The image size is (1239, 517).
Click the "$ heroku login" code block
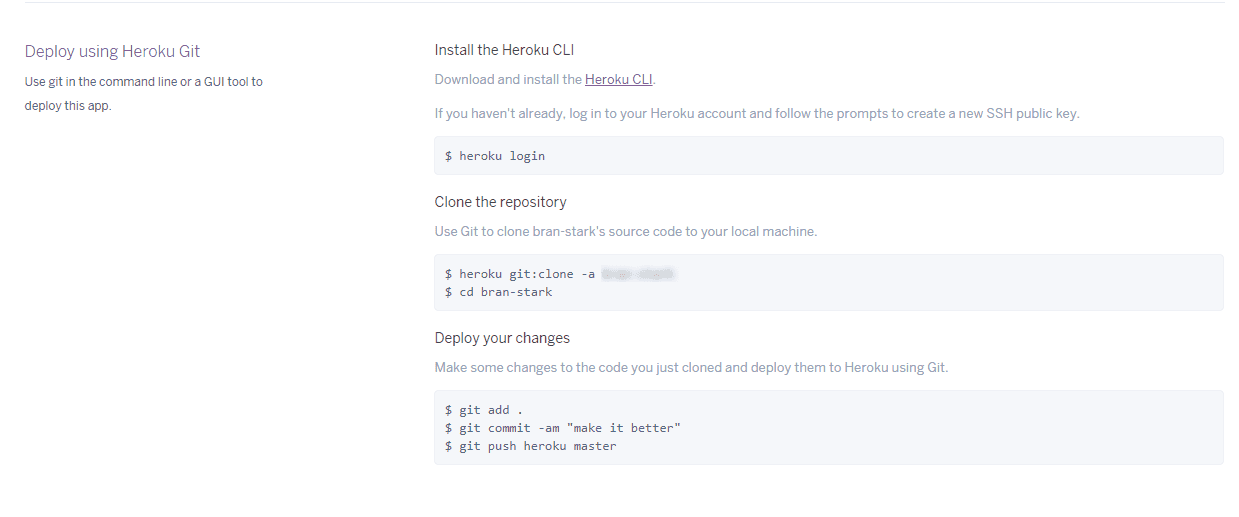click(828, 156)
